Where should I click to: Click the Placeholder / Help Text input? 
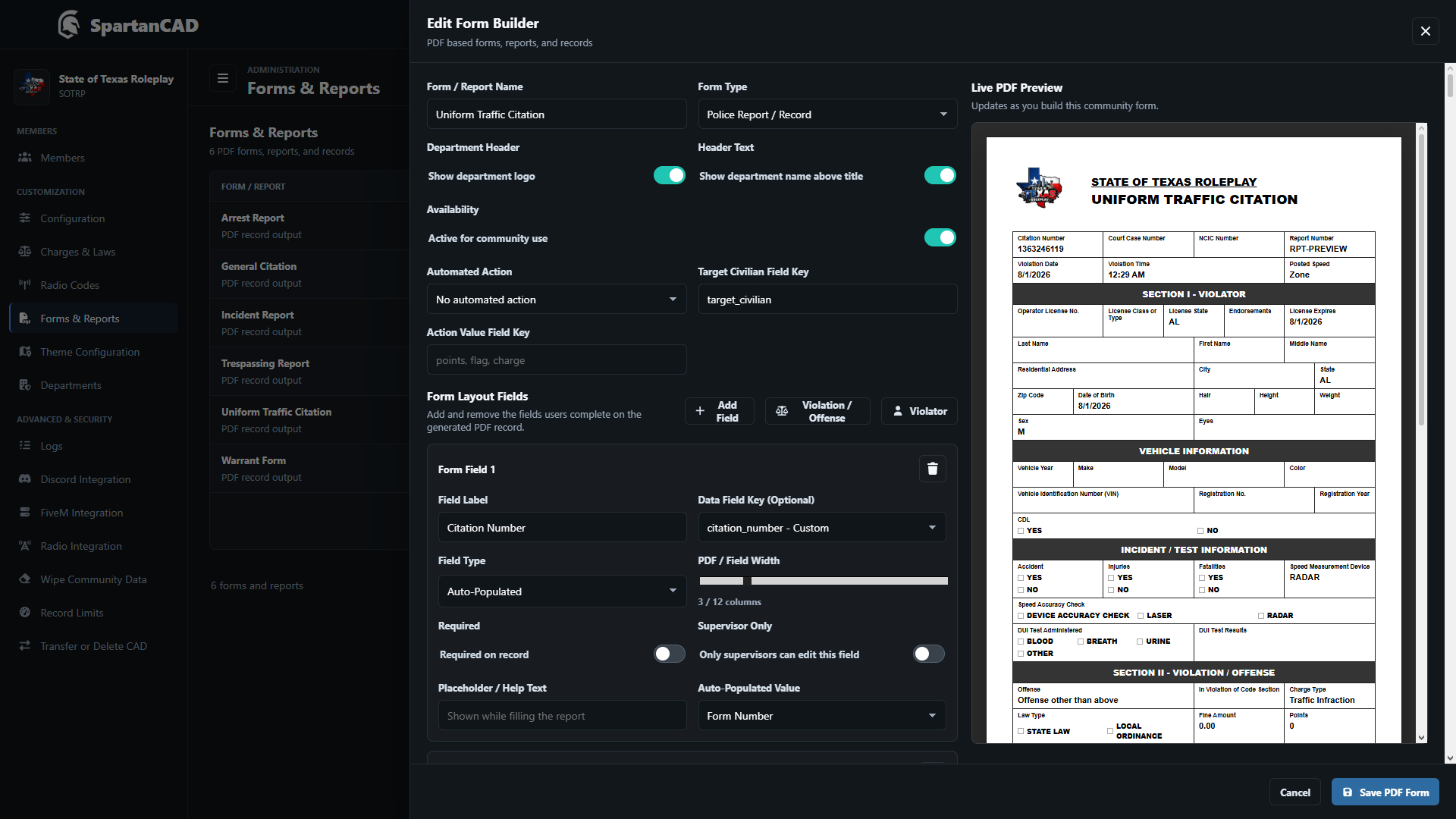click(x=562, y=716)
